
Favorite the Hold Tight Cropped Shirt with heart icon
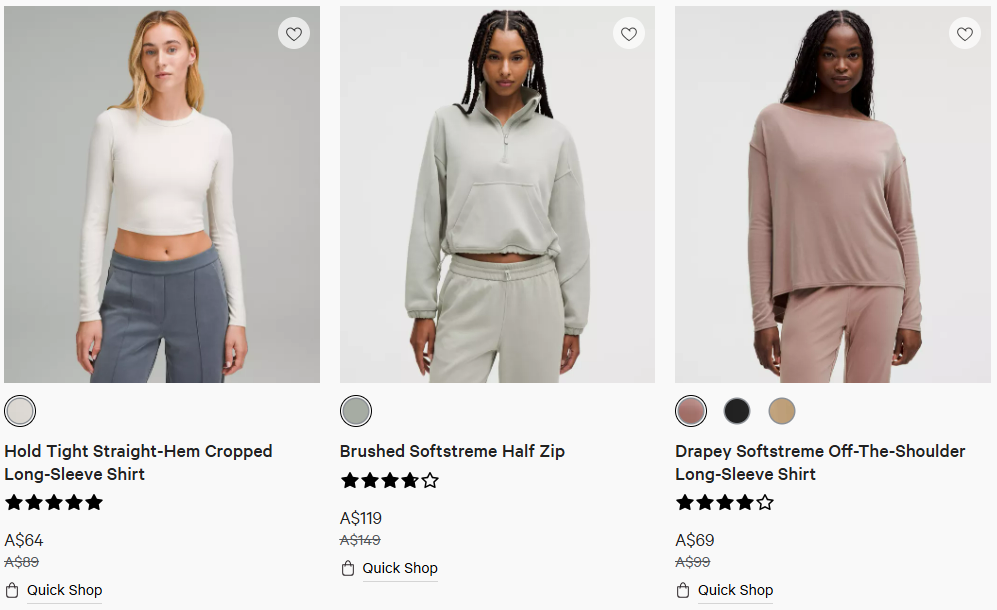[293, 34]
